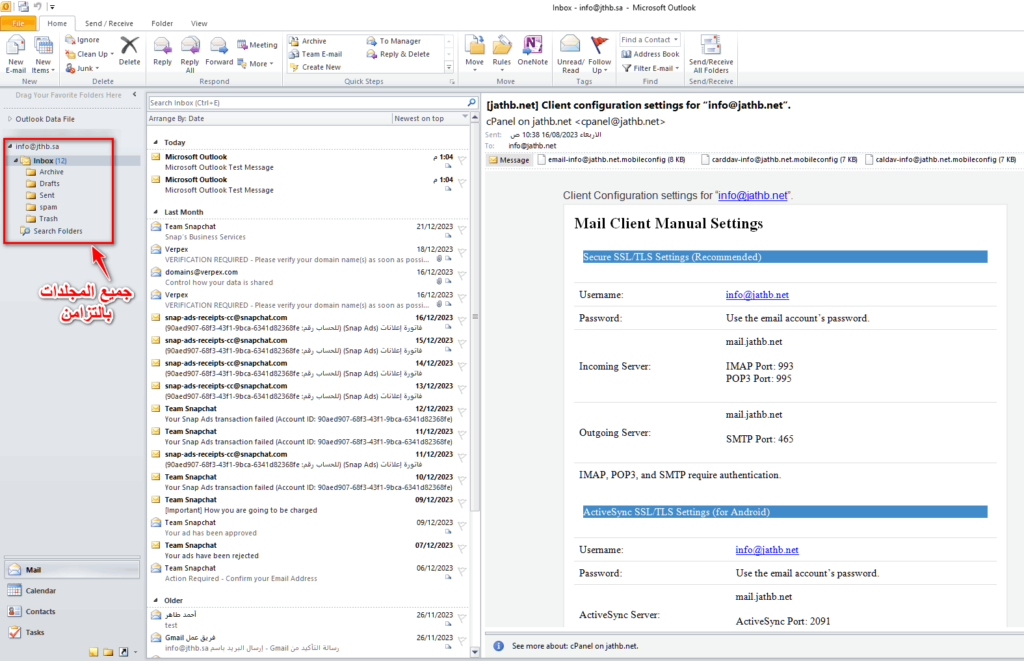This screenshot has width=1024, height=661.
Task: Click the info@jathb.net username link
Action: point(757,295)
